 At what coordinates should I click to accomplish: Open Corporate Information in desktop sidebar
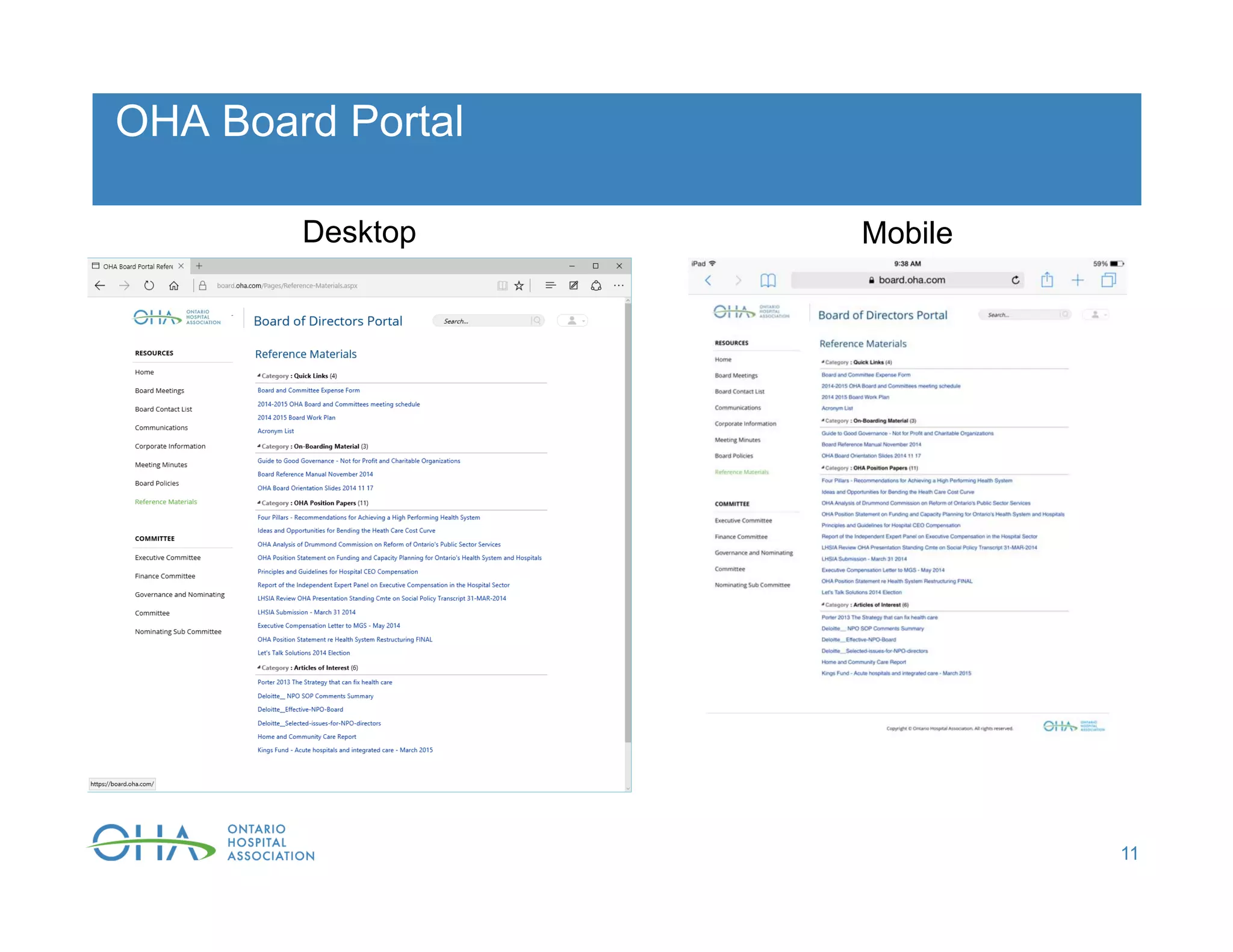(170, 447)
